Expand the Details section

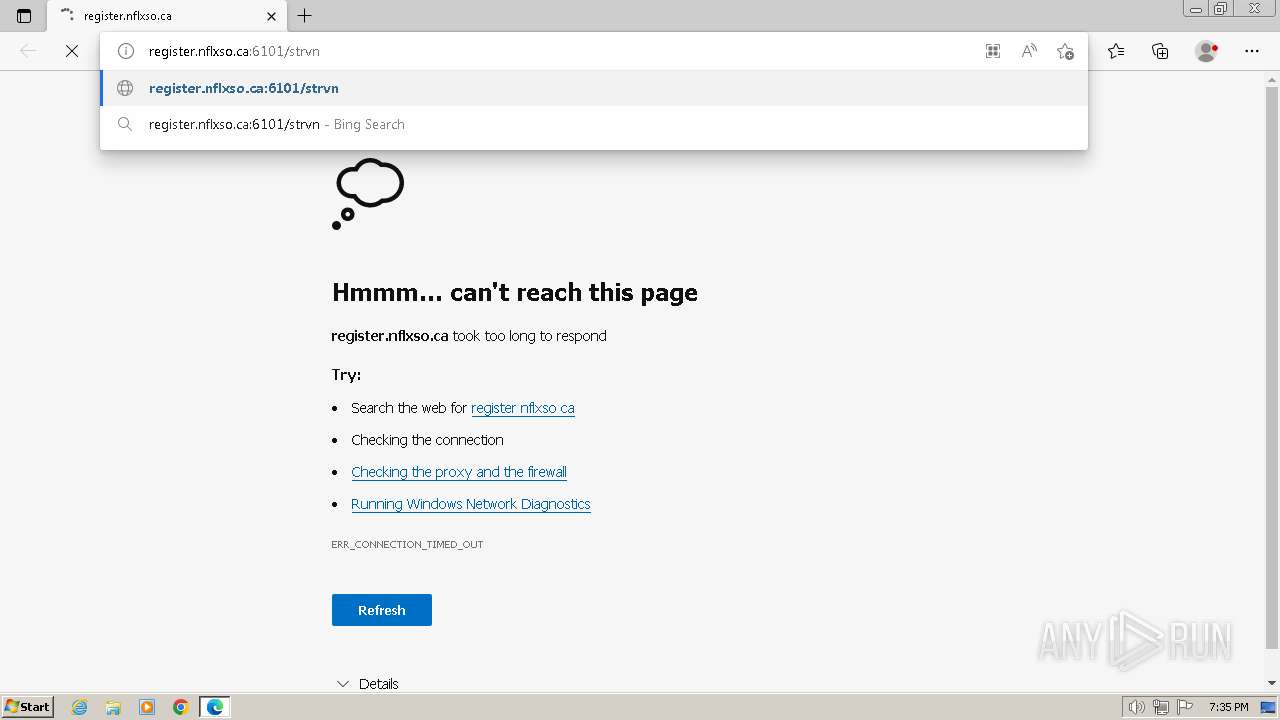click(x=368, y=684)
